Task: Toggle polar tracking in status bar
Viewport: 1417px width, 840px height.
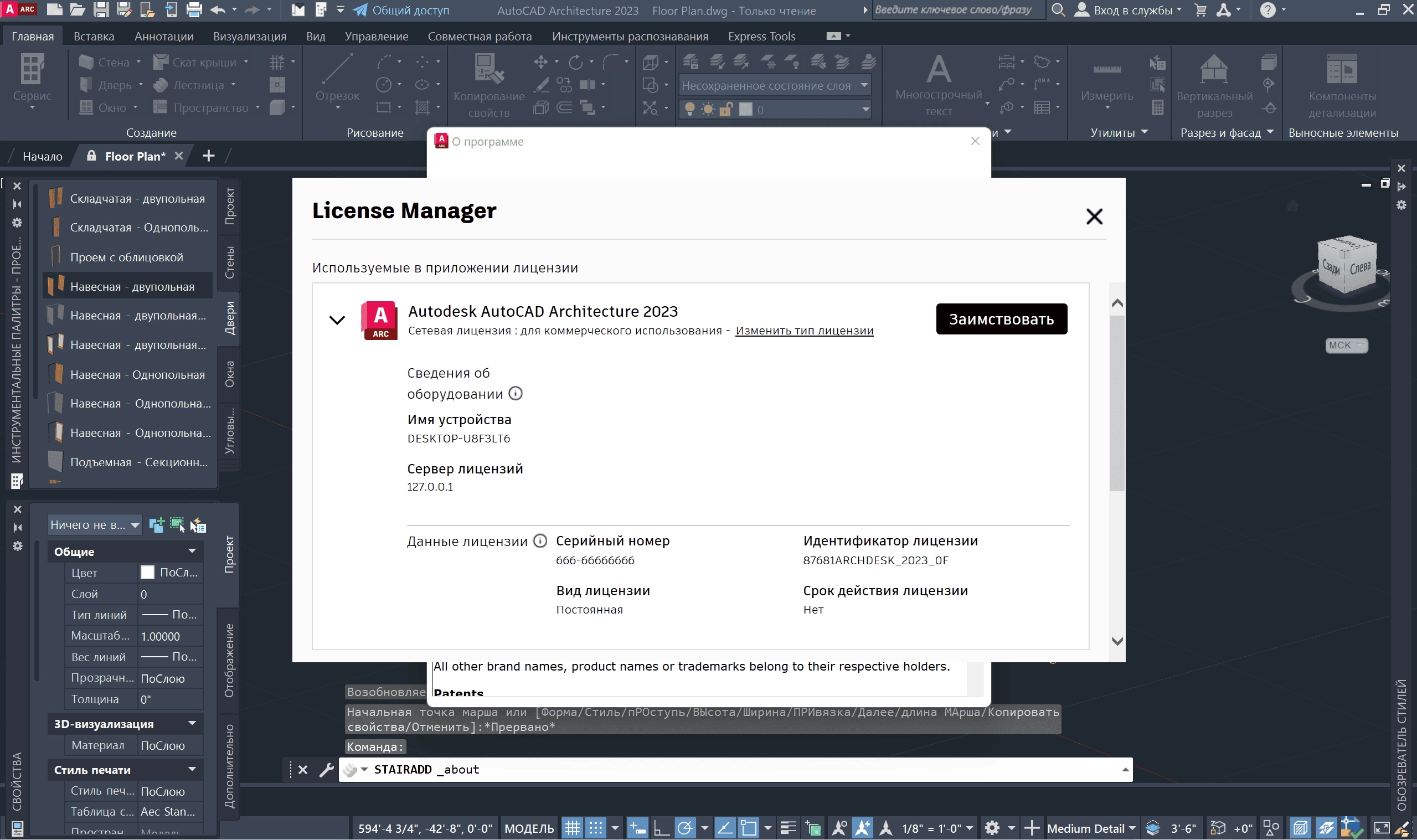Action: tap(686, 828)
